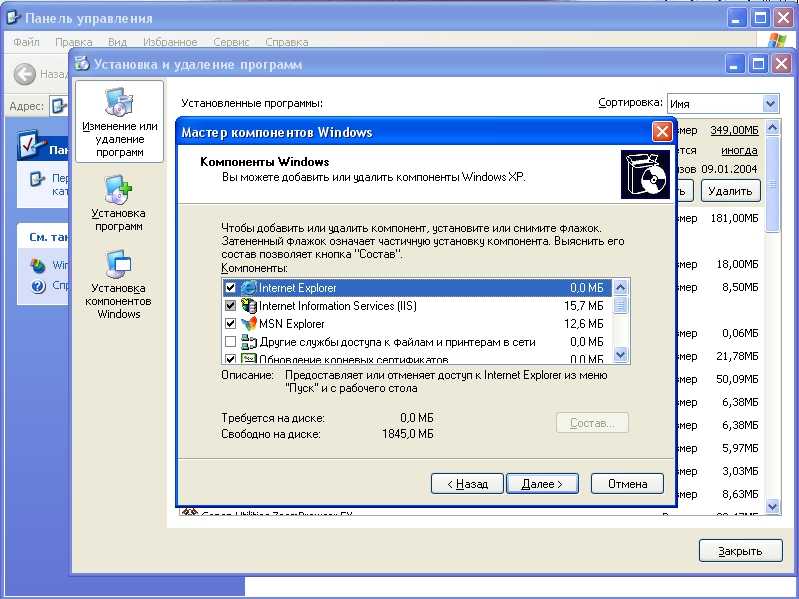Image resolution: width=799 pixels, height=599 pixels.
Task: Click the Назад button in the wizard
Action: (x=467, y=484)
